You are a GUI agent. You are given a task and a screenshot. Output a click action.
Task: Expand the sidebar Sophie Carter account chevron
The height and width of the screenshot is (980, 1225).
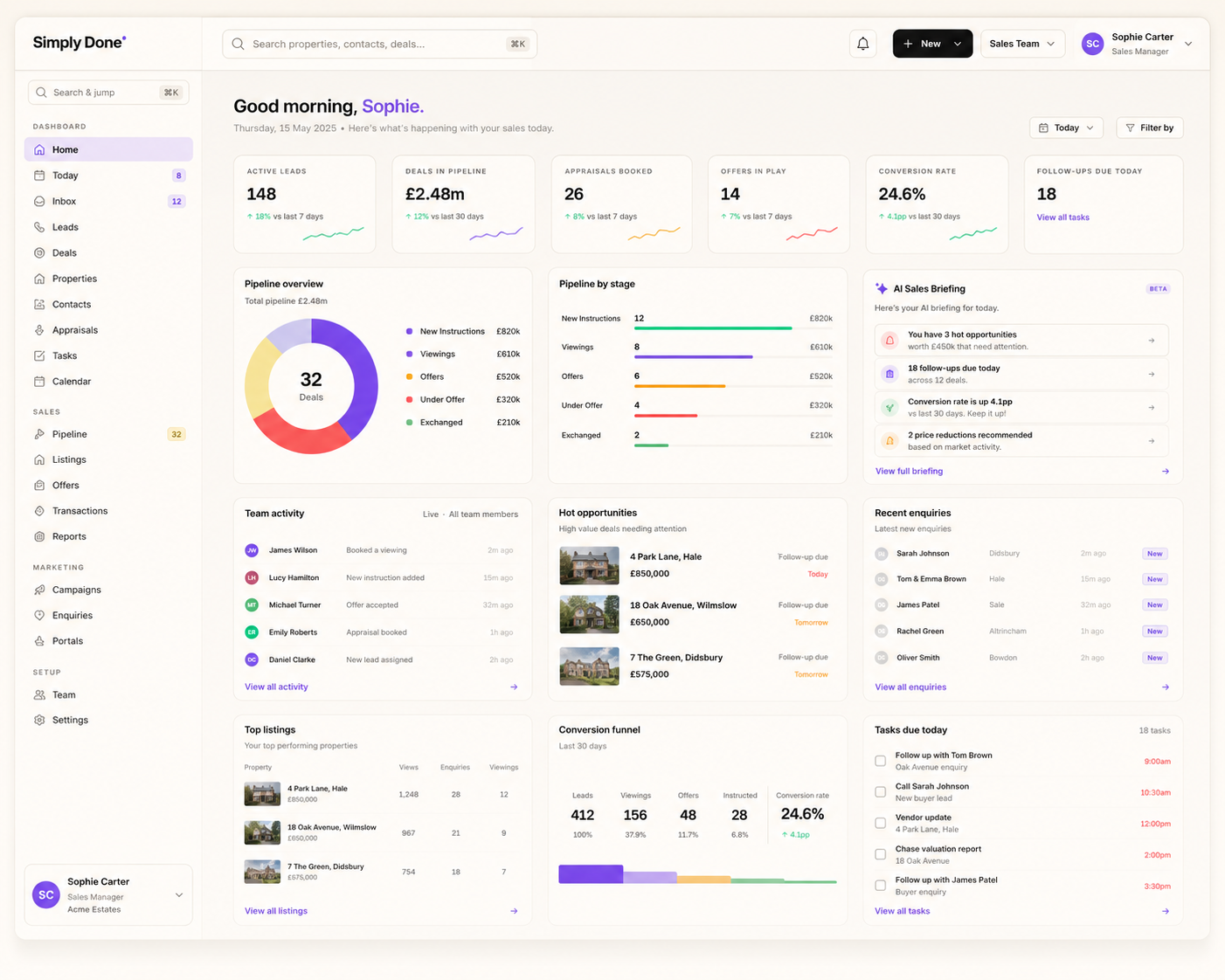click(x=179, y=895)
